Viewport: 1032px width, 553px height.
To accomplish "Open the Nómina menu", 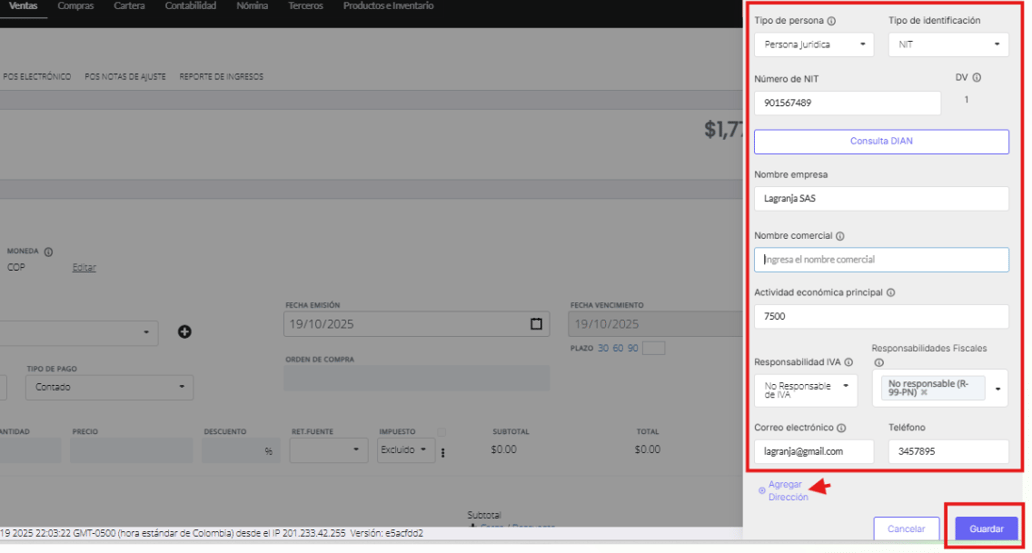I will tap(252, 6).
